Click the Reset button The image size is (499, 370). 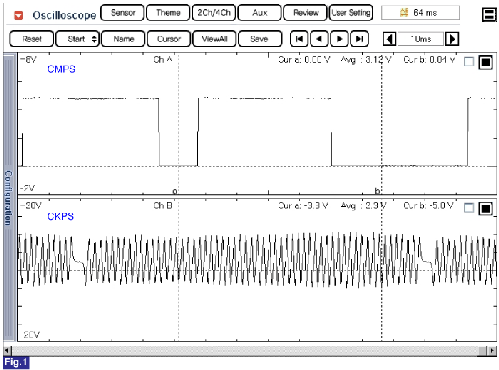point(32,39)
